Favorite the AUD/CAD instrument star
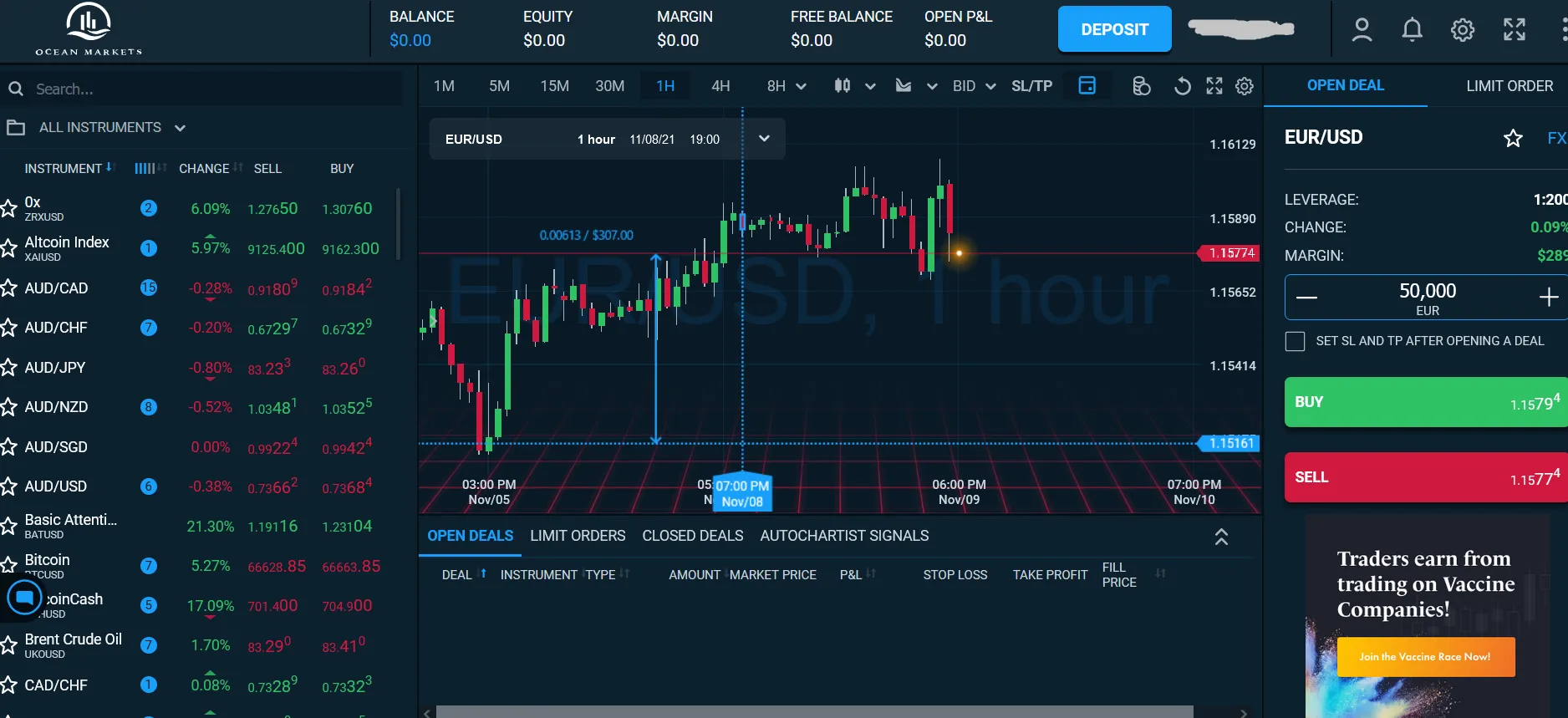Viewport: 1568px width, 718px height. (x=8, y=288)
